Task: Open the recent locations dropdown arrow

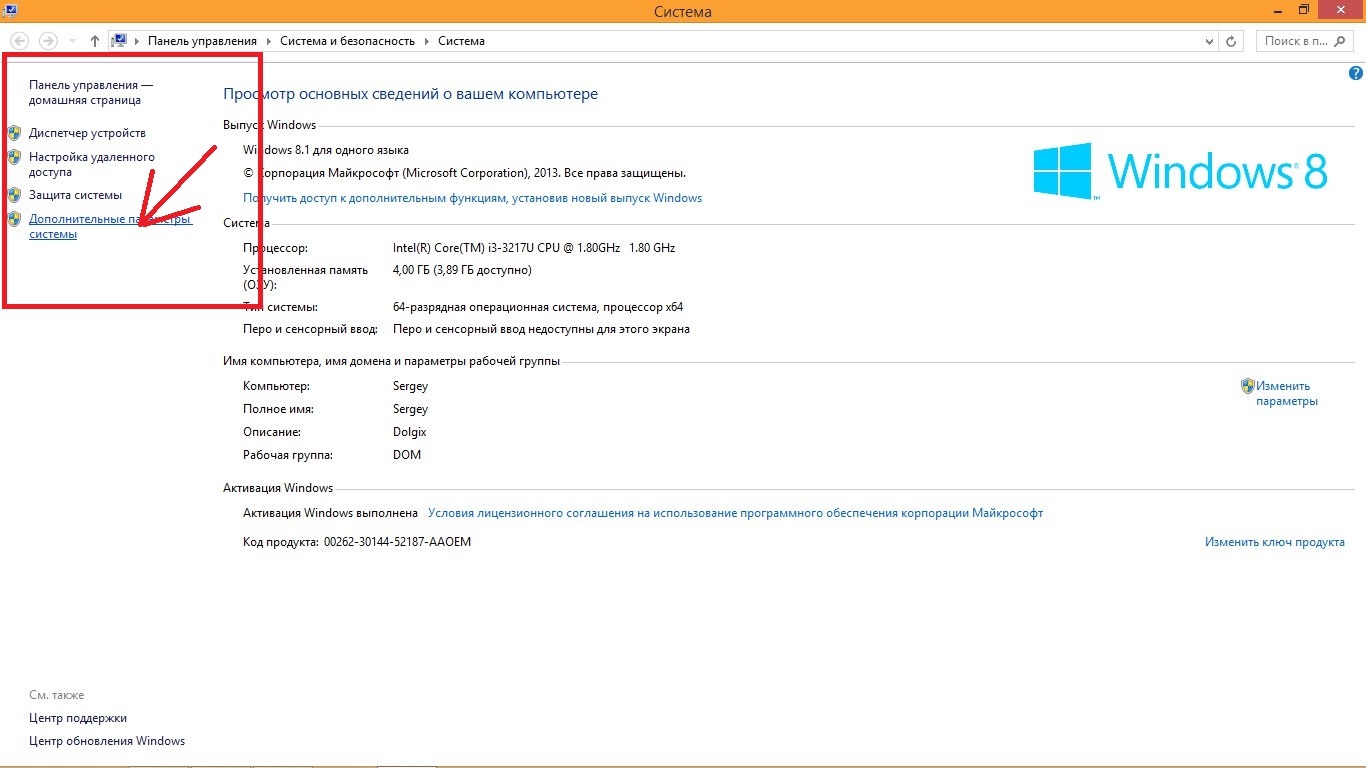Action: [x=72, y=41]
